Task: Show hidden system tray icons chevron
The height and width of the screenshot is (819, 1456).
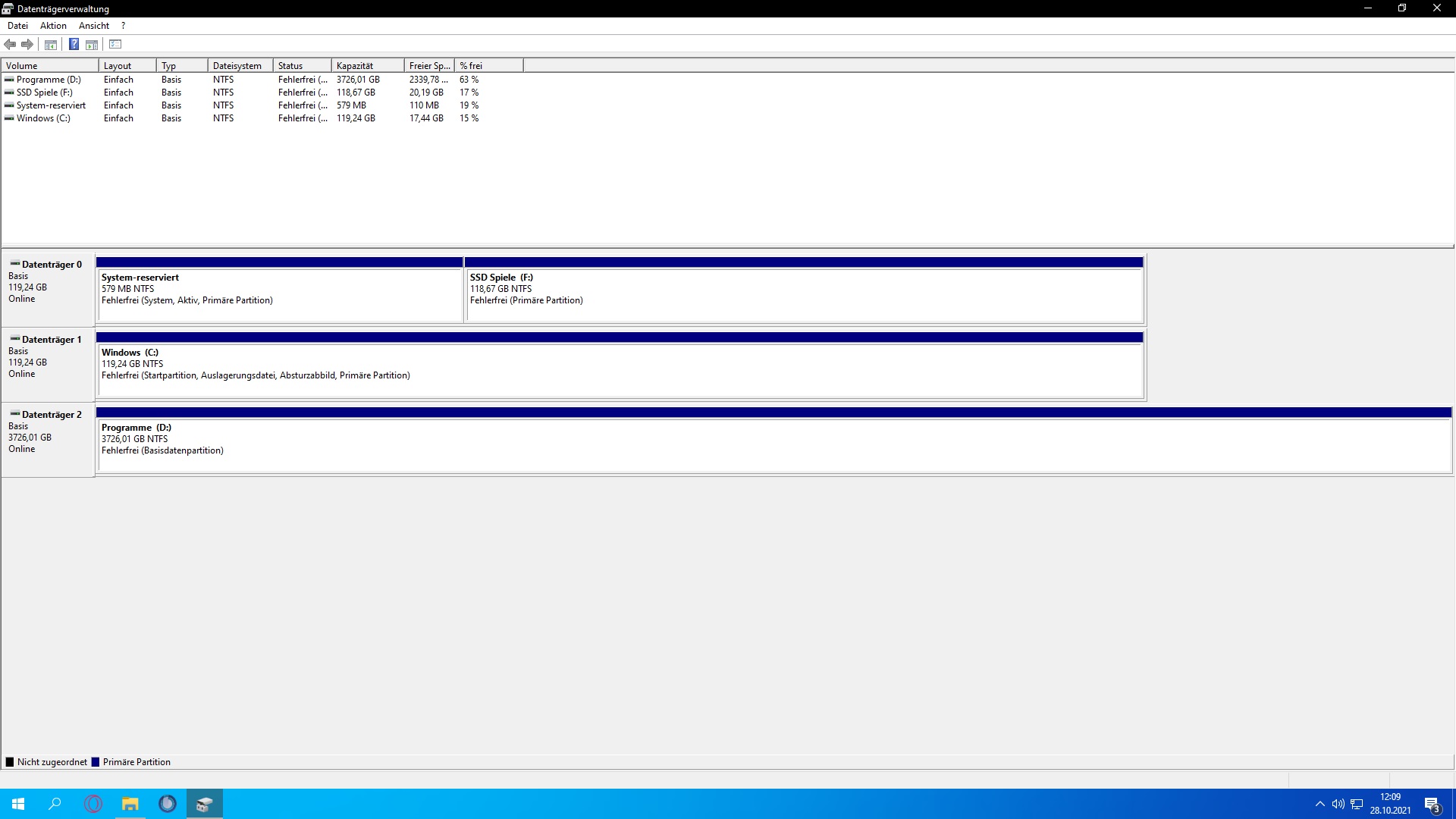Action: pos(1320,804)
